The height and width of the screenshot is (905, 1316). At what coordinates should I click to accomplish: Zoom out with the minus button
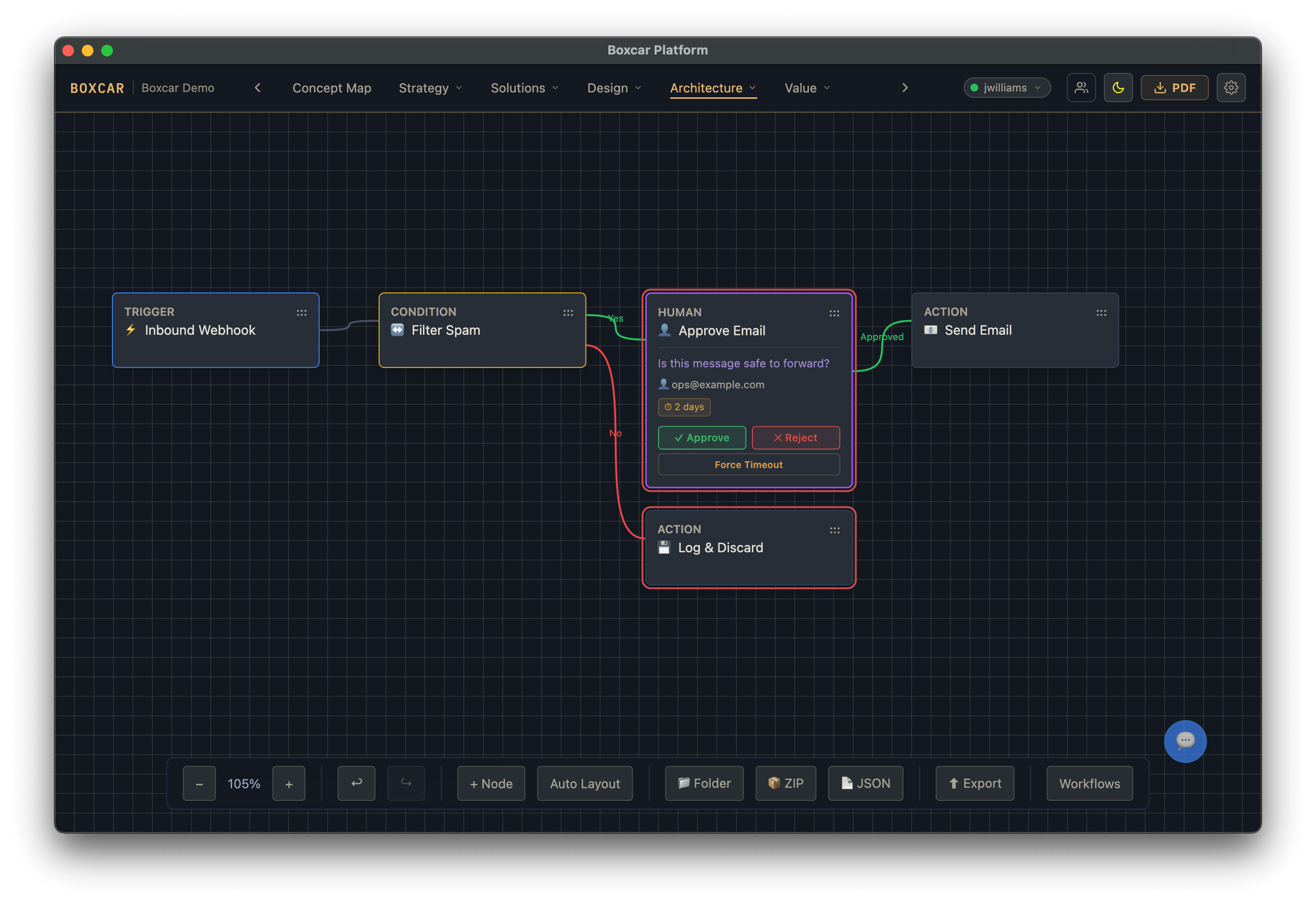tap(199, 783)
